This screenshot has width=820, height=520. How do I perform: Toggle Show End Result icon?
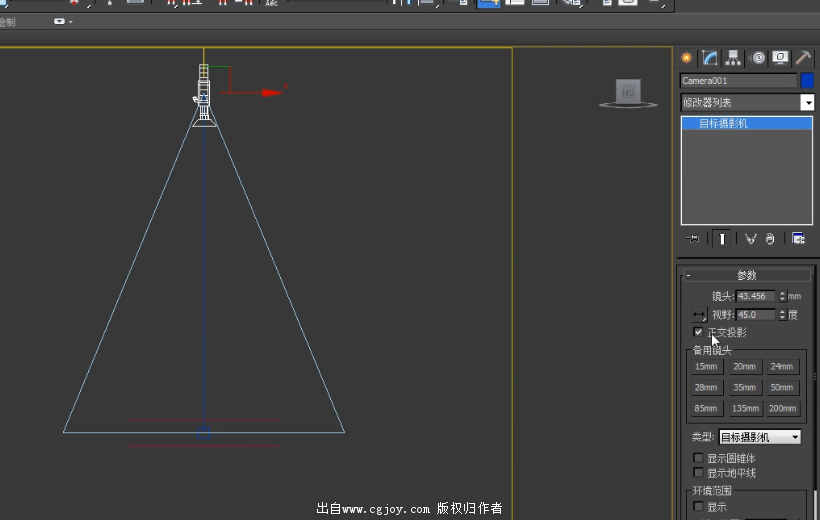point(721,239)
